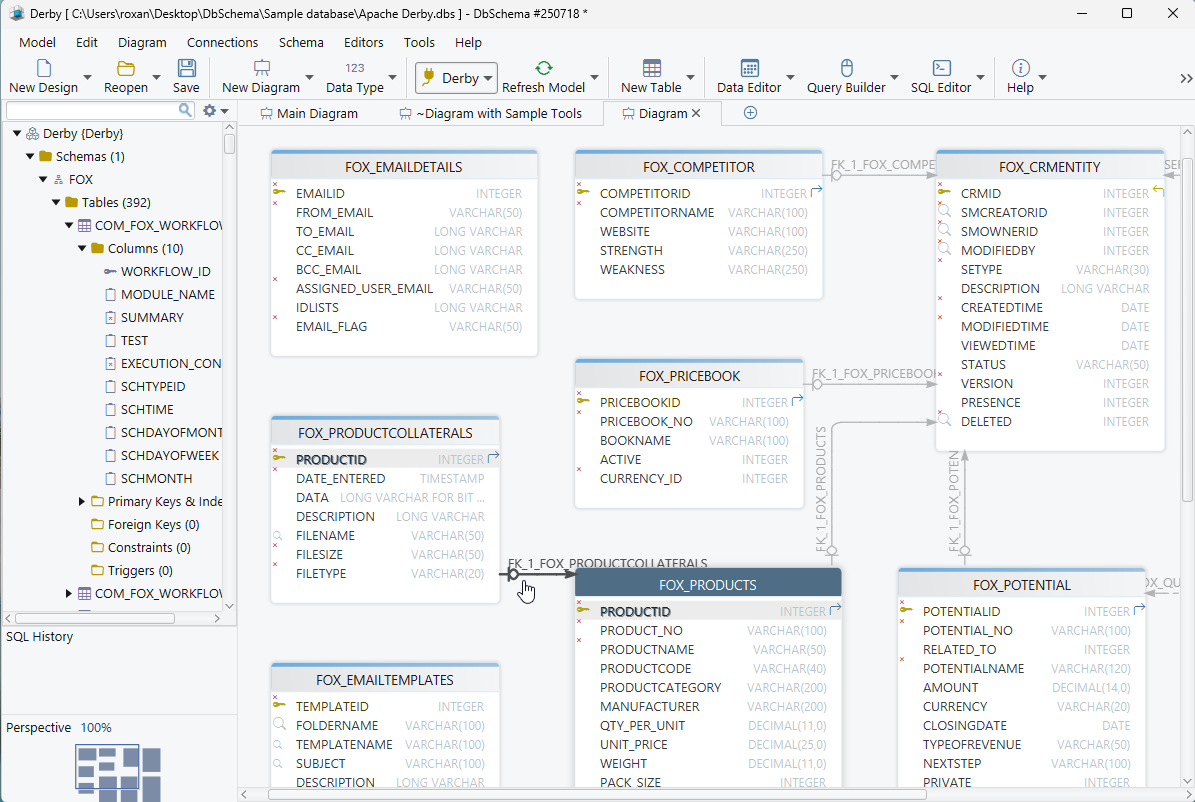The image size is (1195, 802).
Task: Open the Model menu
Action: (37, 43)
